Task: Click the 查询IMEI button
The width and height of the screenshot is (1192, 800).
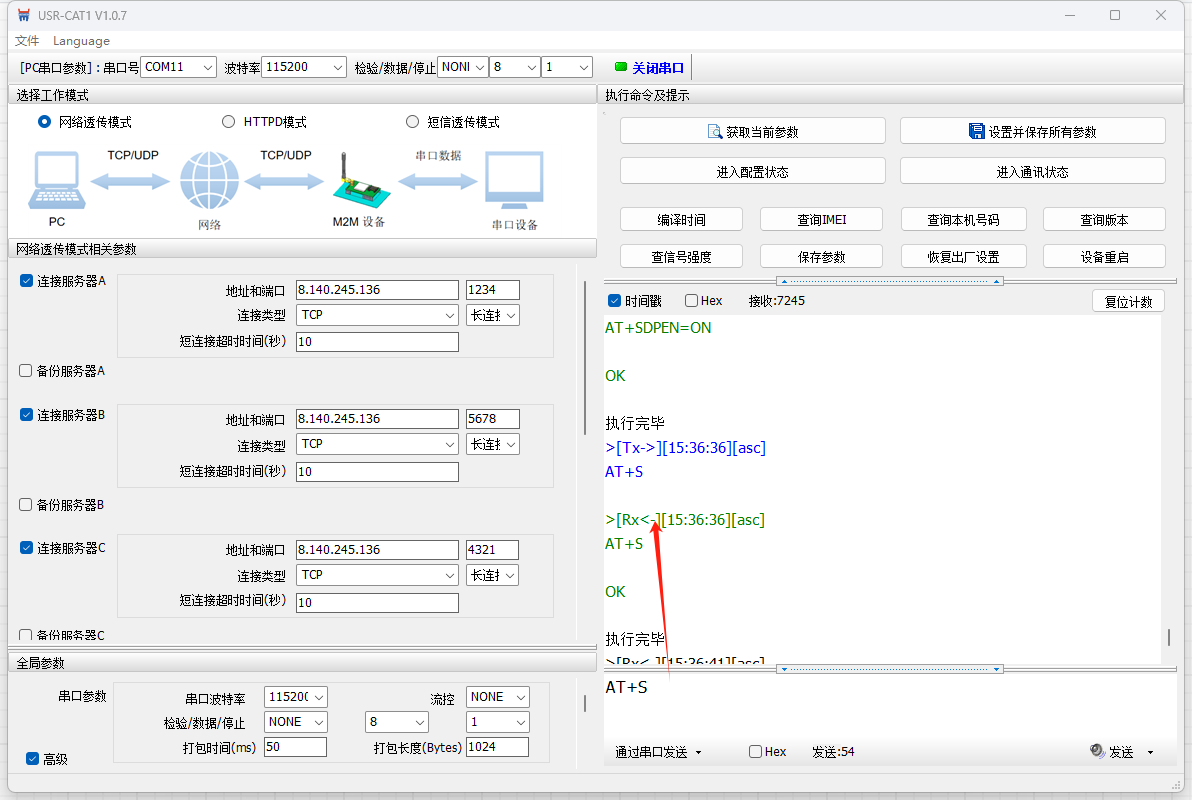Action: [821, 220]
